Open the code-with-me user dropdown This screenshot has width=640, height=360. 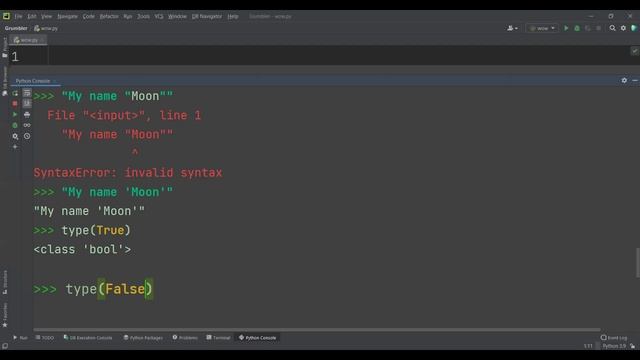tap(512, 28)
